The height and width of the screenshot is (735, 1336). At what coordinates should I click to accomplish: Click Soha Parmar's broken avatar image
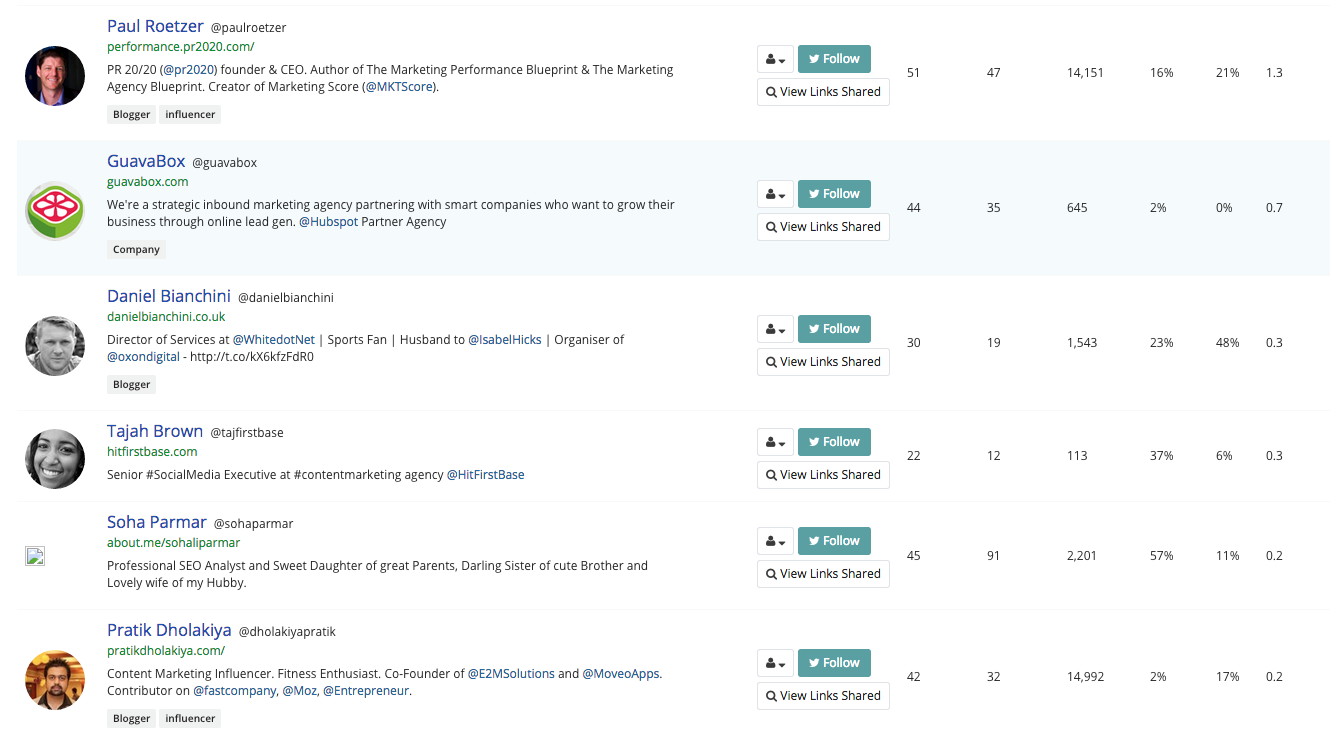point(35,557)
